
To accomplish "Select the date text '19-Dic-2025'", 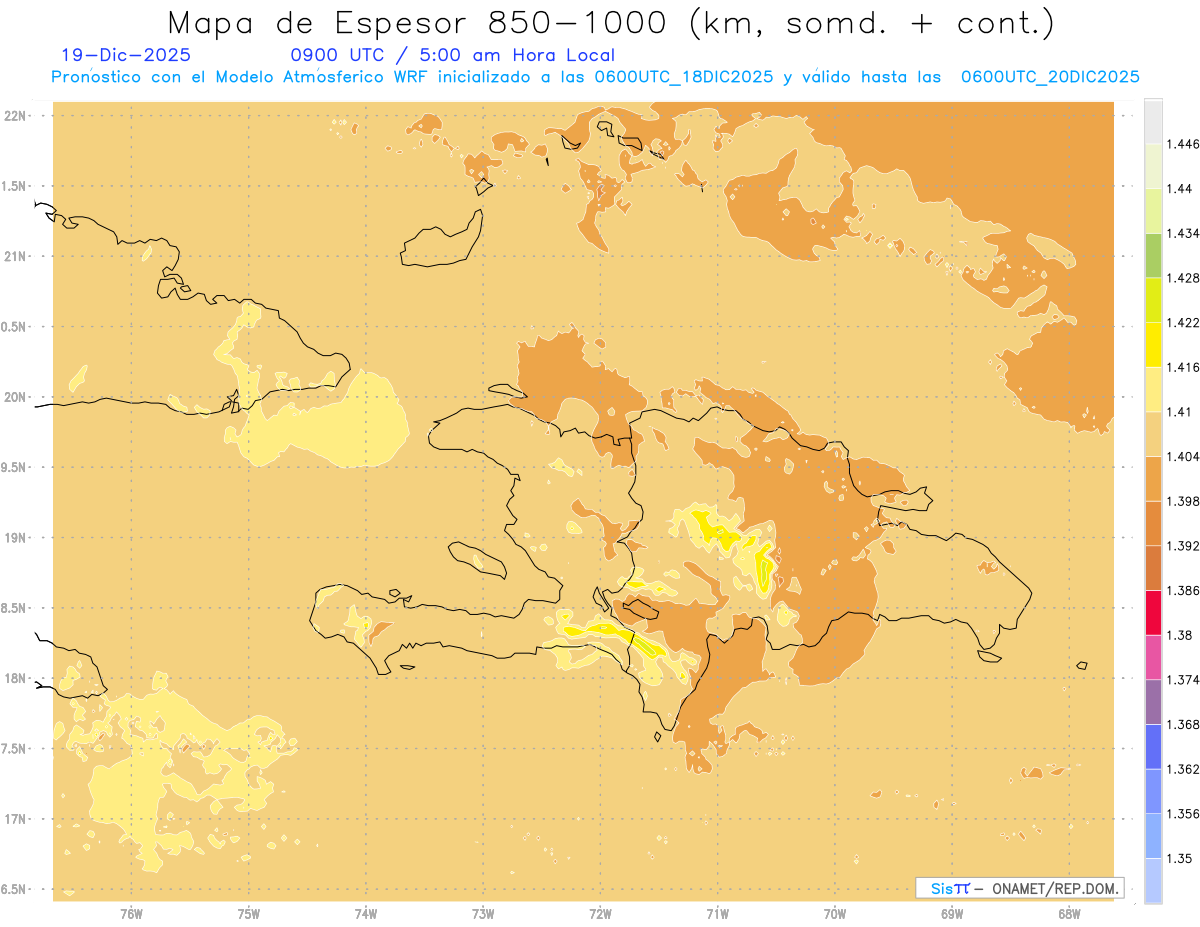I will (126, 56).
